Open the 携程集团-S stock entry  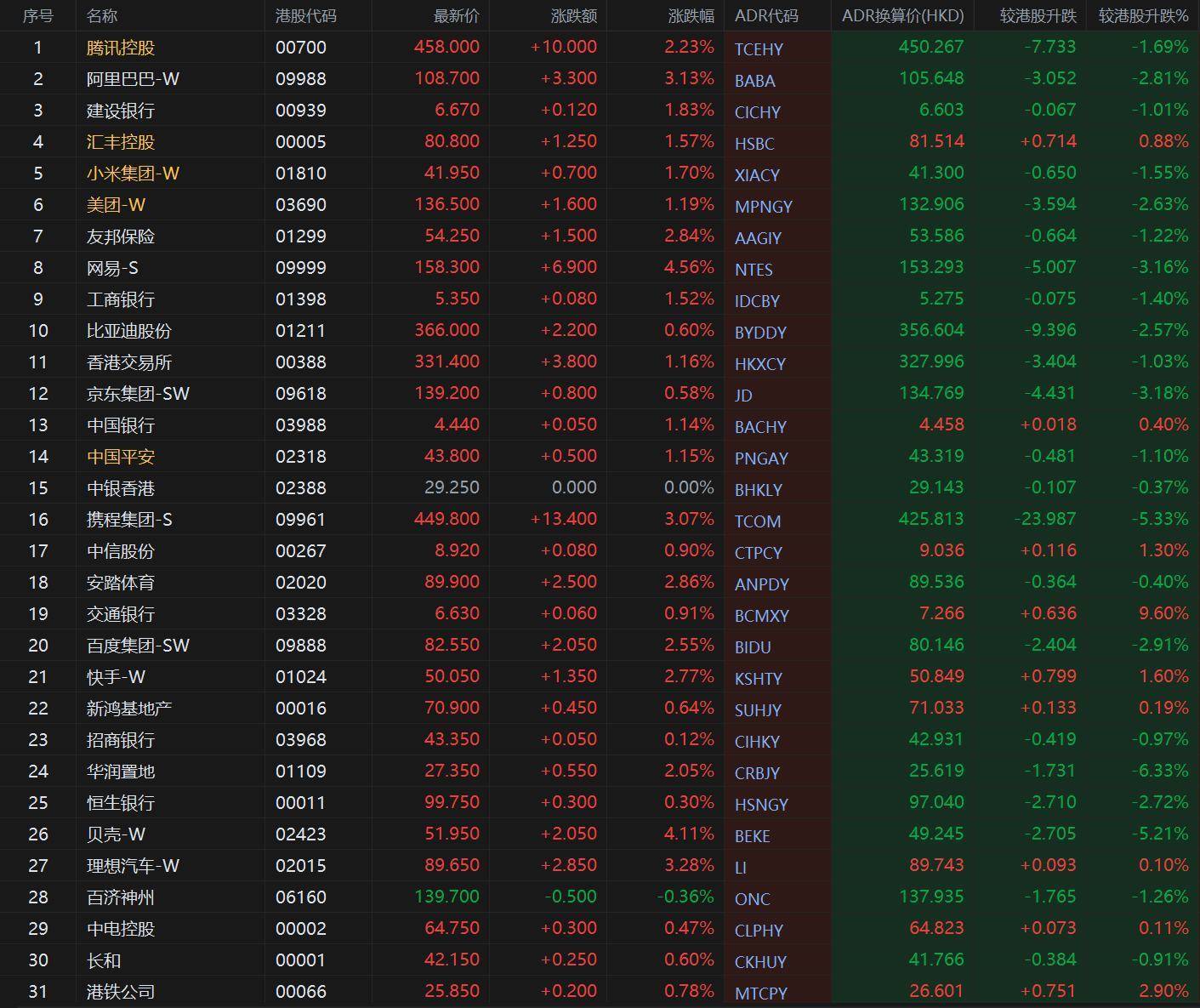pos(129,520)
